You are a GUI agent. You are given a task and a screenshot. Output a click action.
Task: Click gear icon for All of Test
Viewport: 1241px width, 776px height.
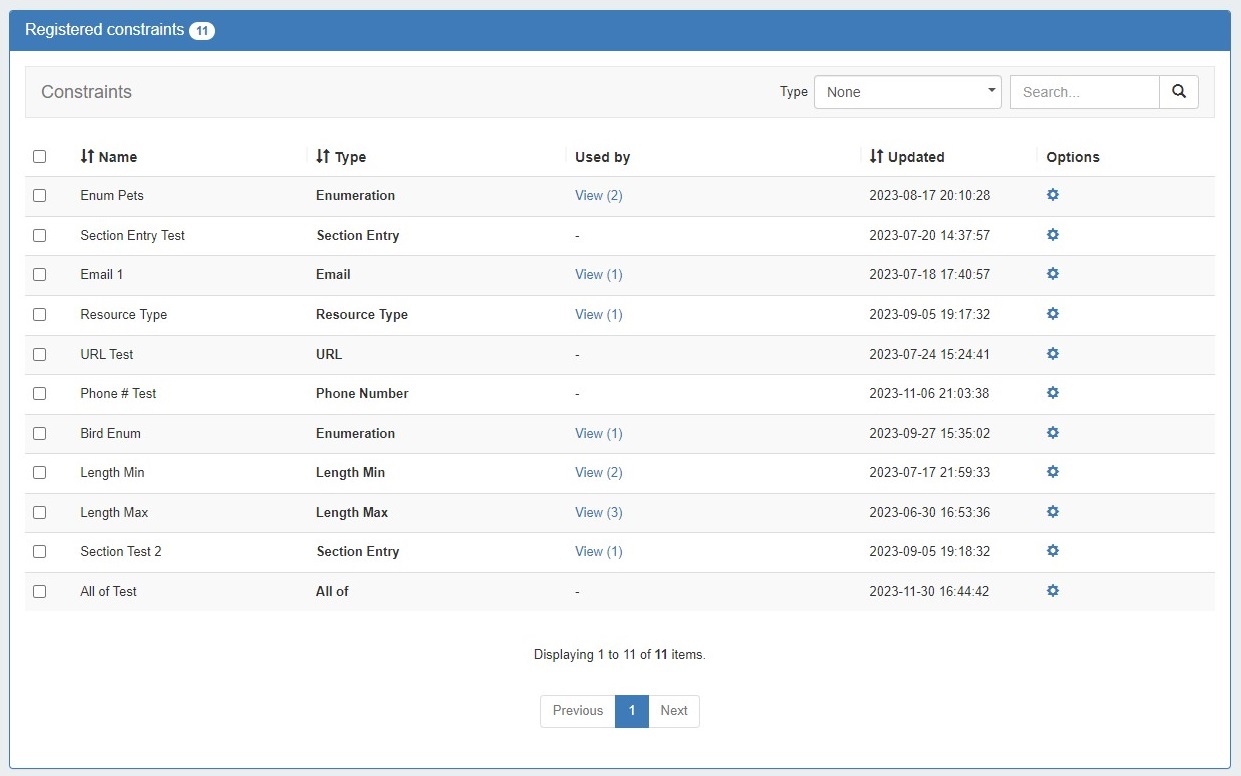[1052, 591]
